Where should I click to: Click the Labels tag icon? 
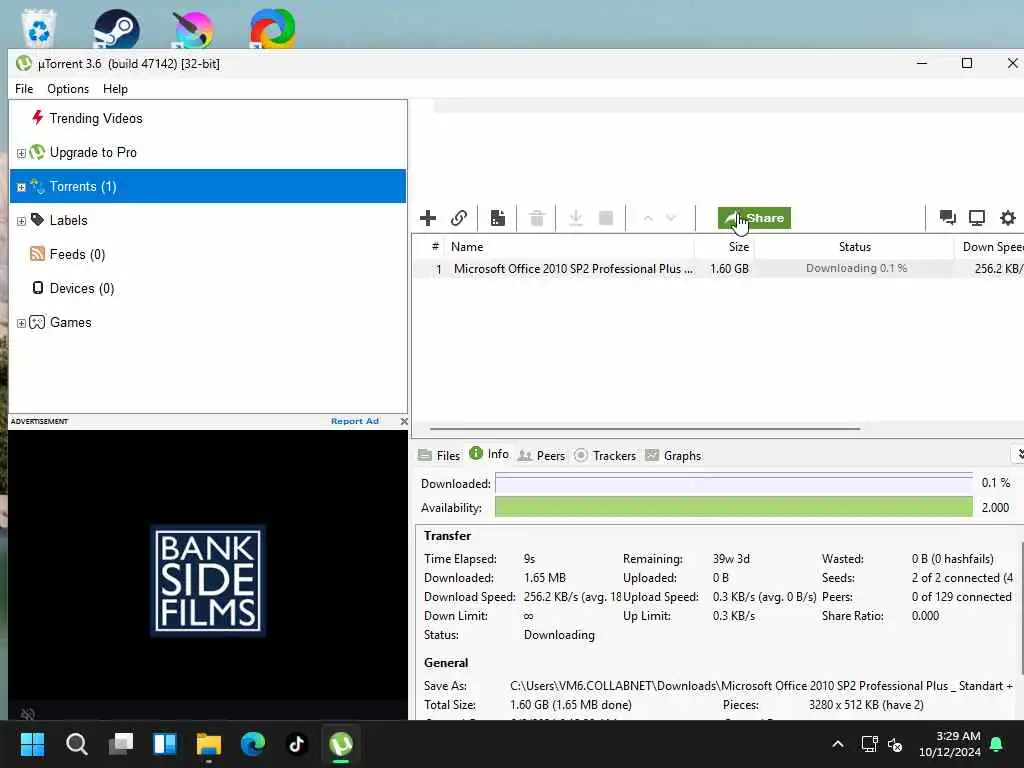(x=37, y=219)
